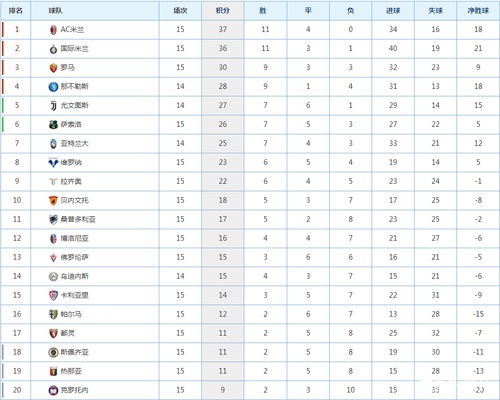This screenshot has width=500, height=400.
Task: Click the 尤文图斯 logo icon
Action: tap(53, 106)
